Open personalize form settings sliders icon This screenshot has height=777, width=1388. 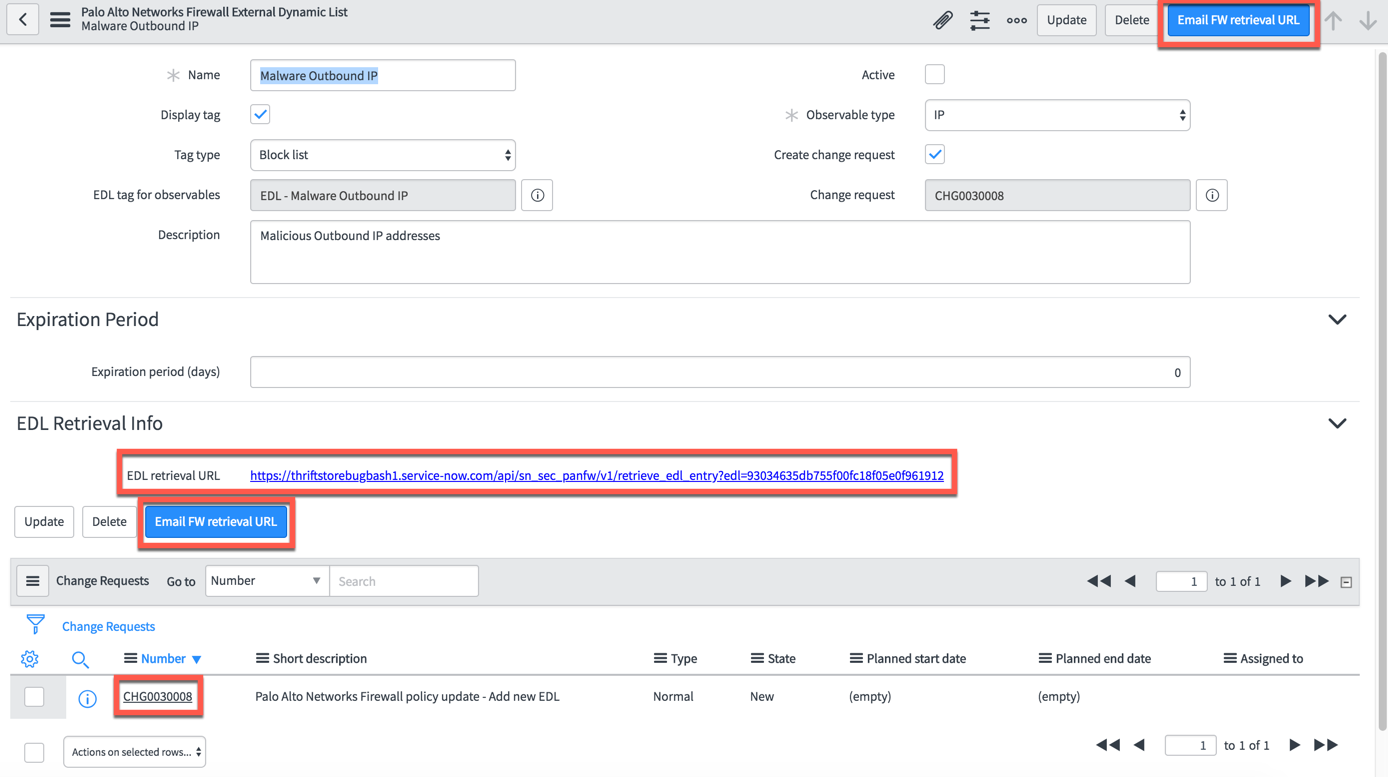tap(980, 20)
